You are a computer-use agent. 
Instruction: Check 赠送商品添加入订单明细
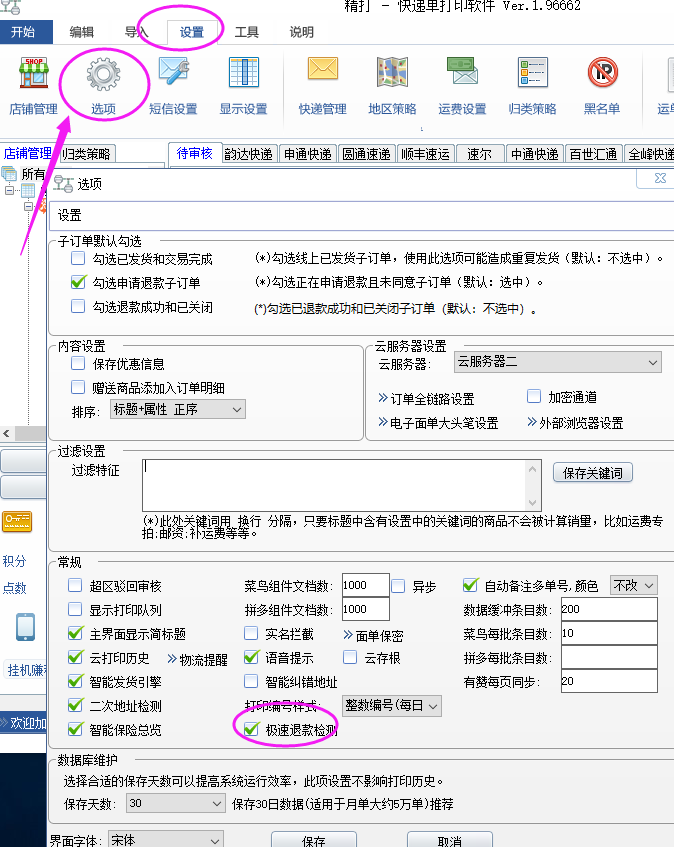(x=78, y=387)
